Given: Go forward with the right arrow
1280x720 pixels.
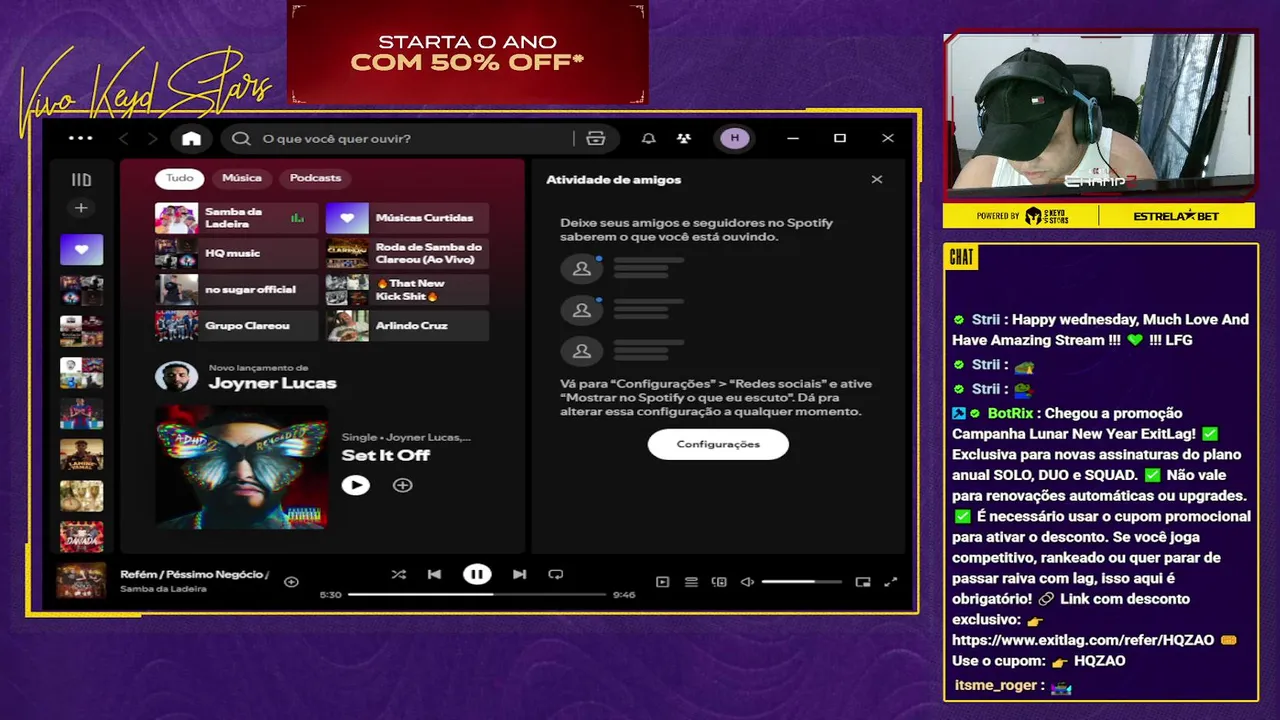Looking at the screenshot, I should pyautogui.click(x=152, y=138).
